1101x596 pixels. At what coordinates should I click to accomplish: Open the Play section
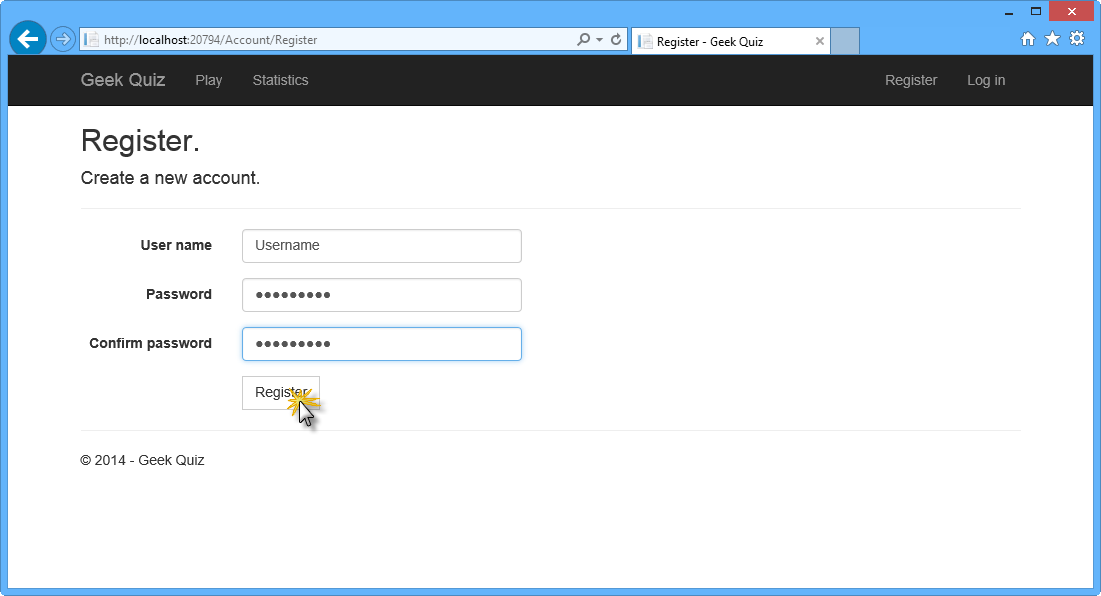pos(208,80)
